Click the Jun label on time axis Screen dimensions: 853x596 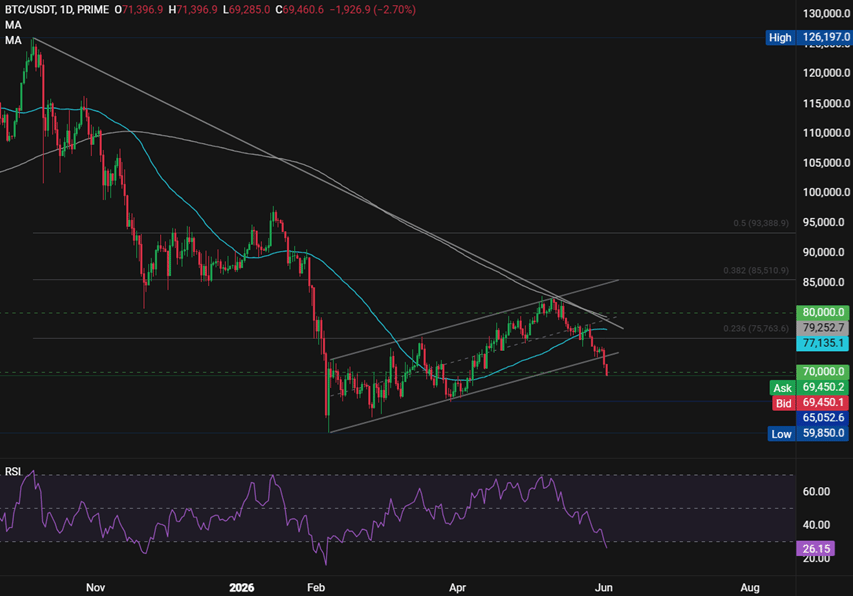[604, 588]
